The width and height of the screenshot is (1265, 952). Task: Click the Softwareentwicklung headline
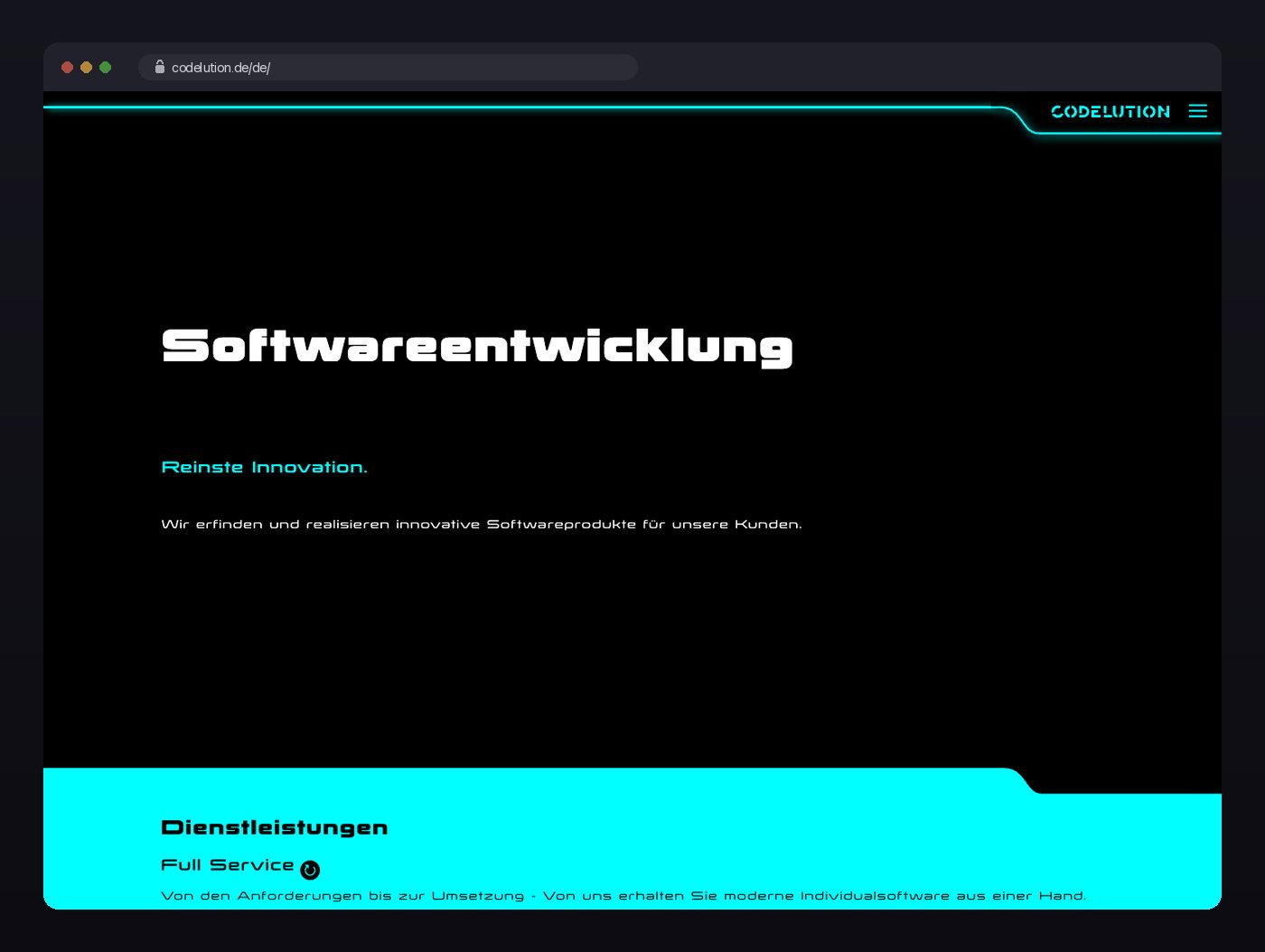(x=477, y=348)
